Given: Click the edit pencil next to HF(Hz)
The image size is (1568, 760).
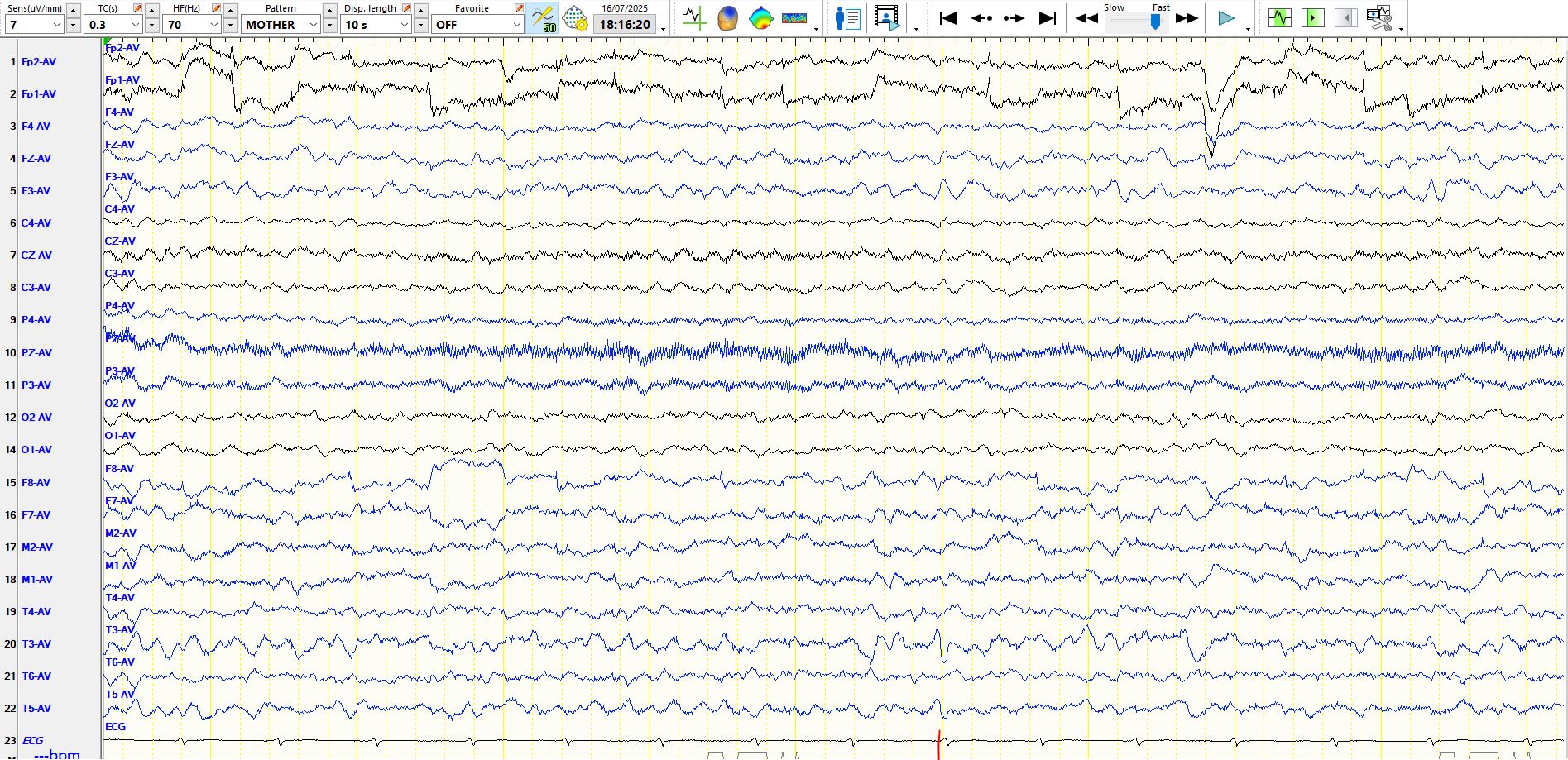Looking at the screenshot, I should point(216,8).
